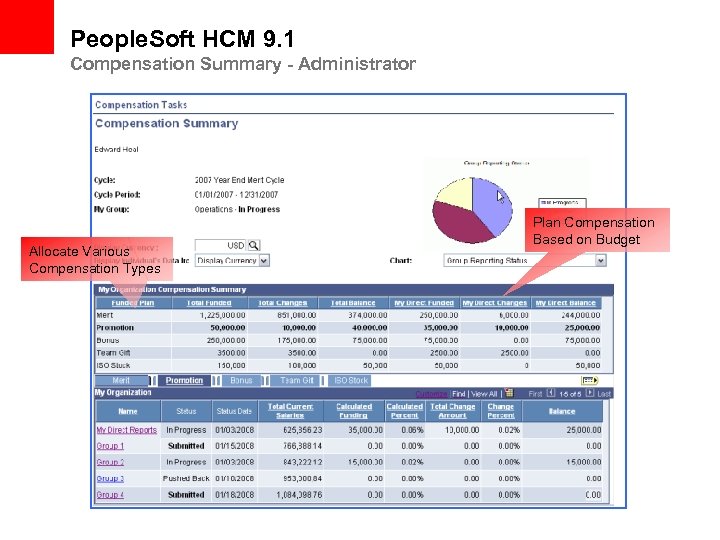
Task: Sort by Funded Plan column header
Action: (x=133, y=303)
